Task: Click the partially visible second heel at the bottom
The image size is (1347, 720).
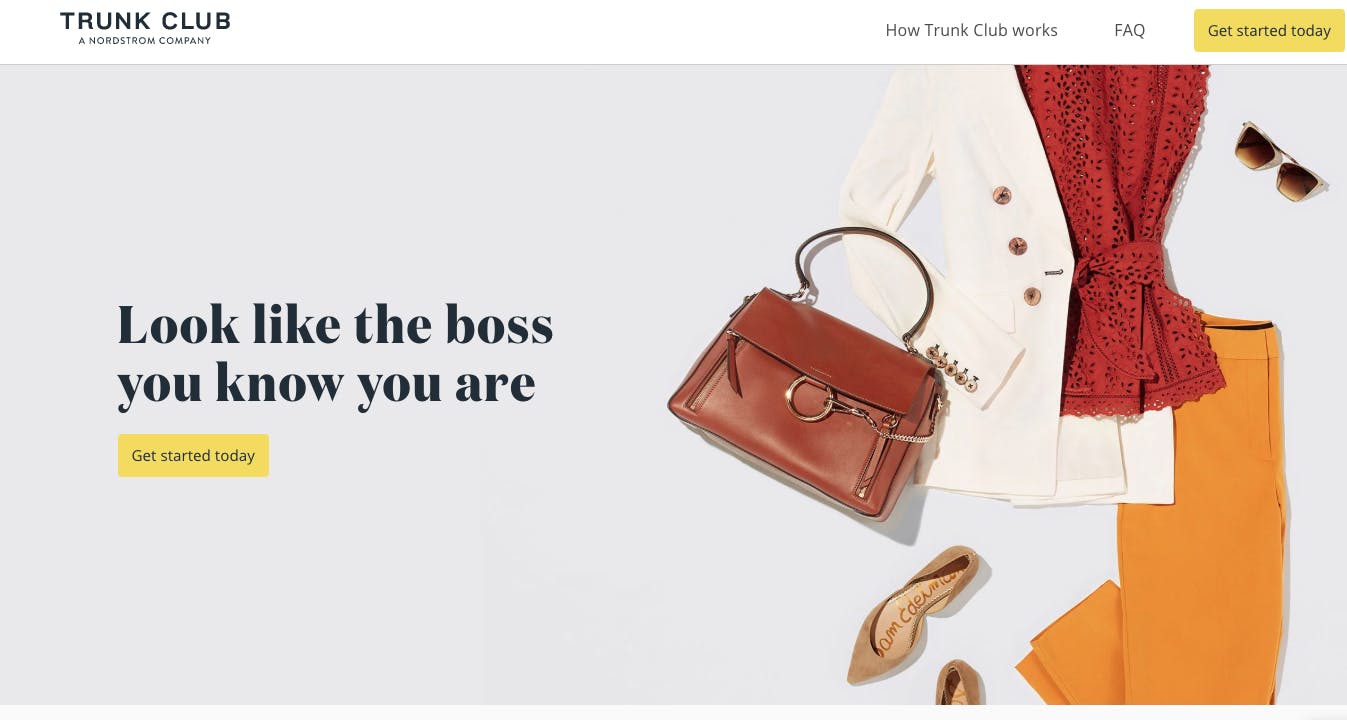Action: tap(960, 683)
